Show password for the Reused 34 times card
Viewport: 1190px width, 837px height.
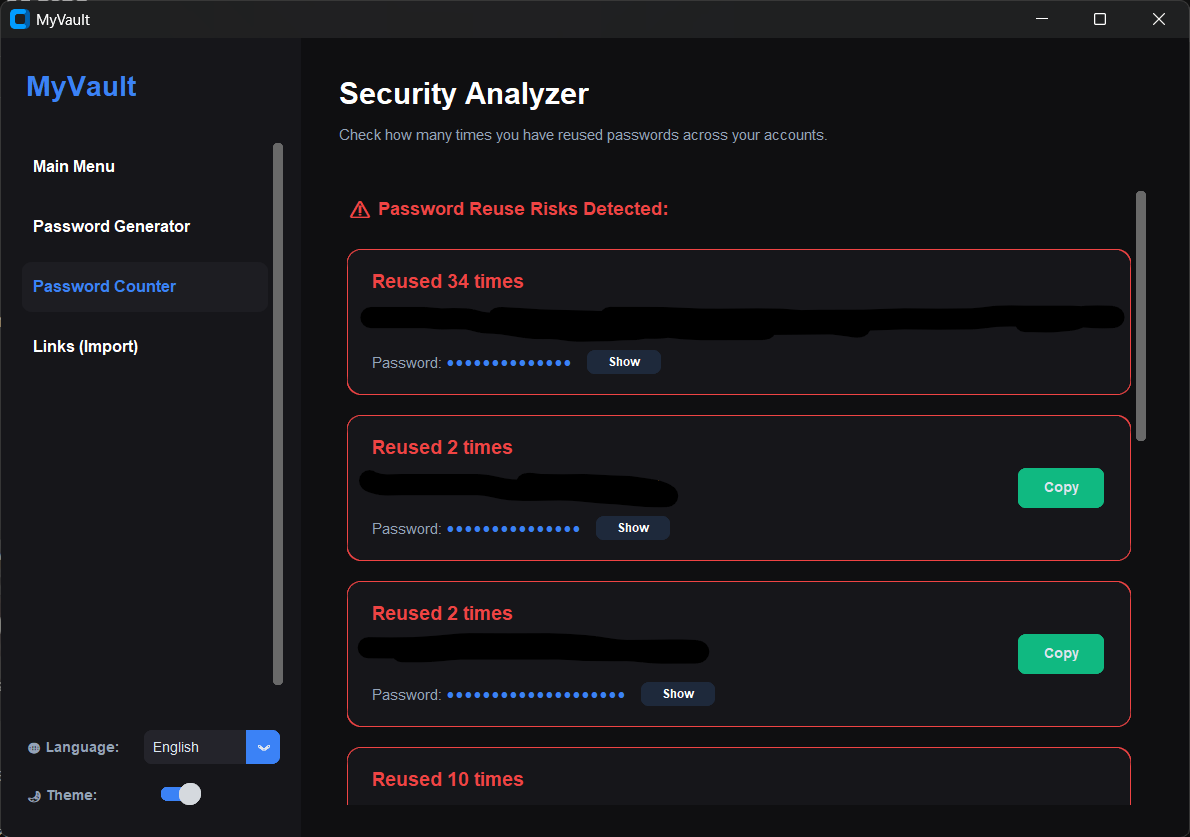pyautogui.click(x=624, y=362)
